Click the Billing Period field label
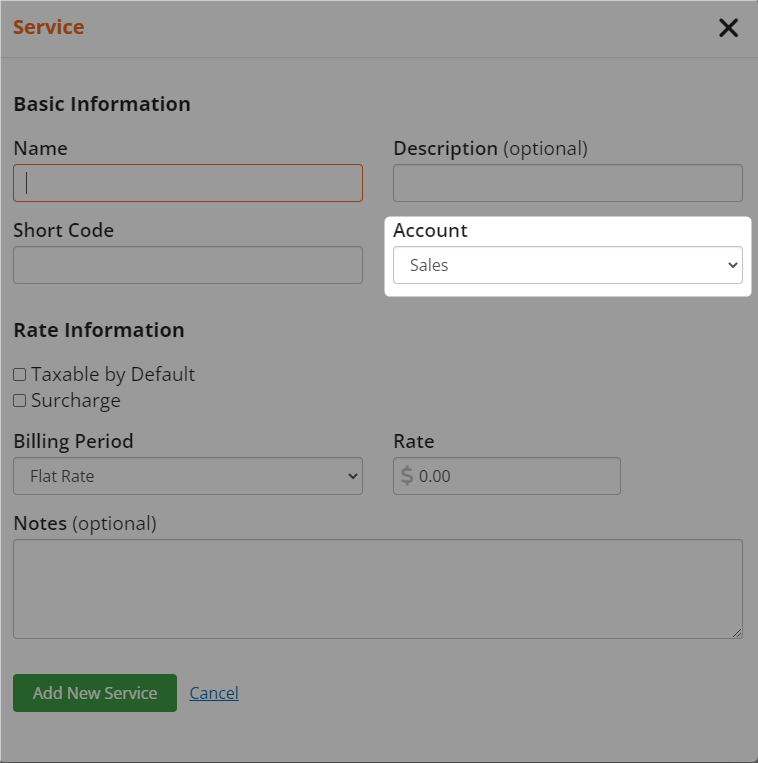The height and width of the screenshot is (763, 758). [x=73, y=441]
